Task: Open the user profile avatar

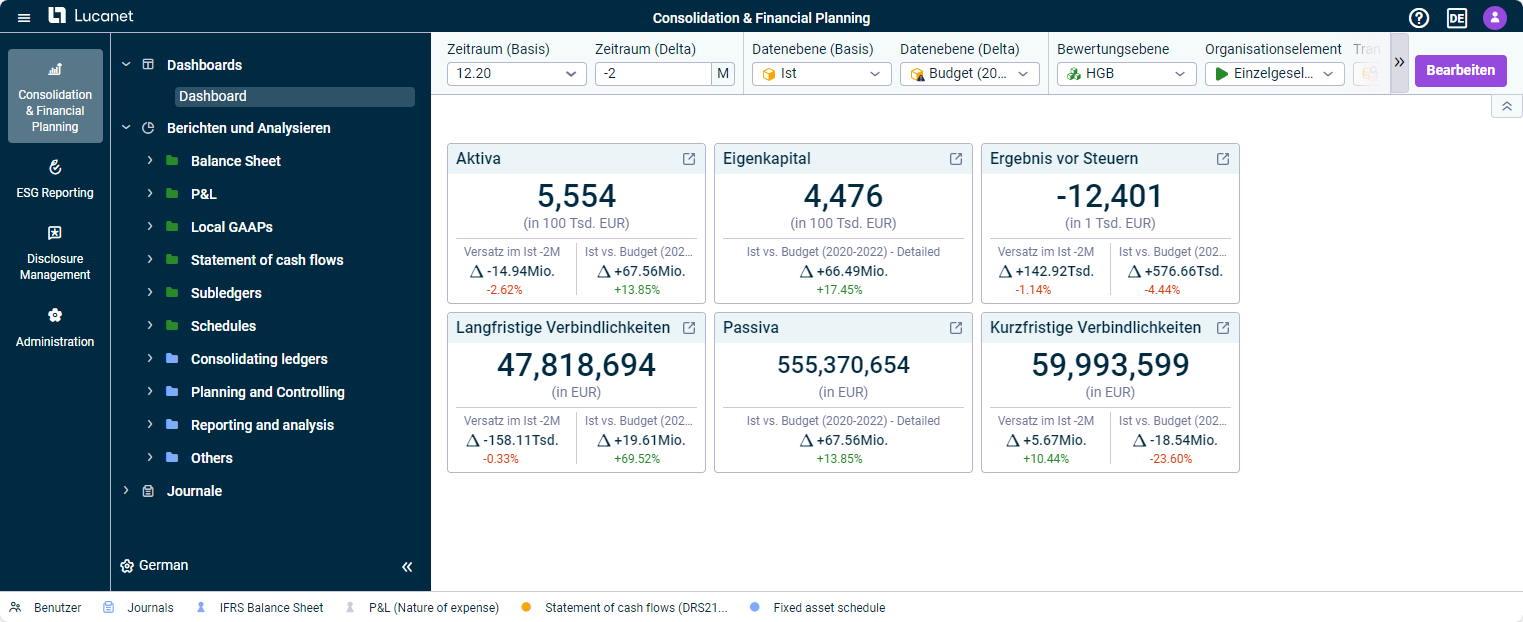Action: [x=1494, y=18]
